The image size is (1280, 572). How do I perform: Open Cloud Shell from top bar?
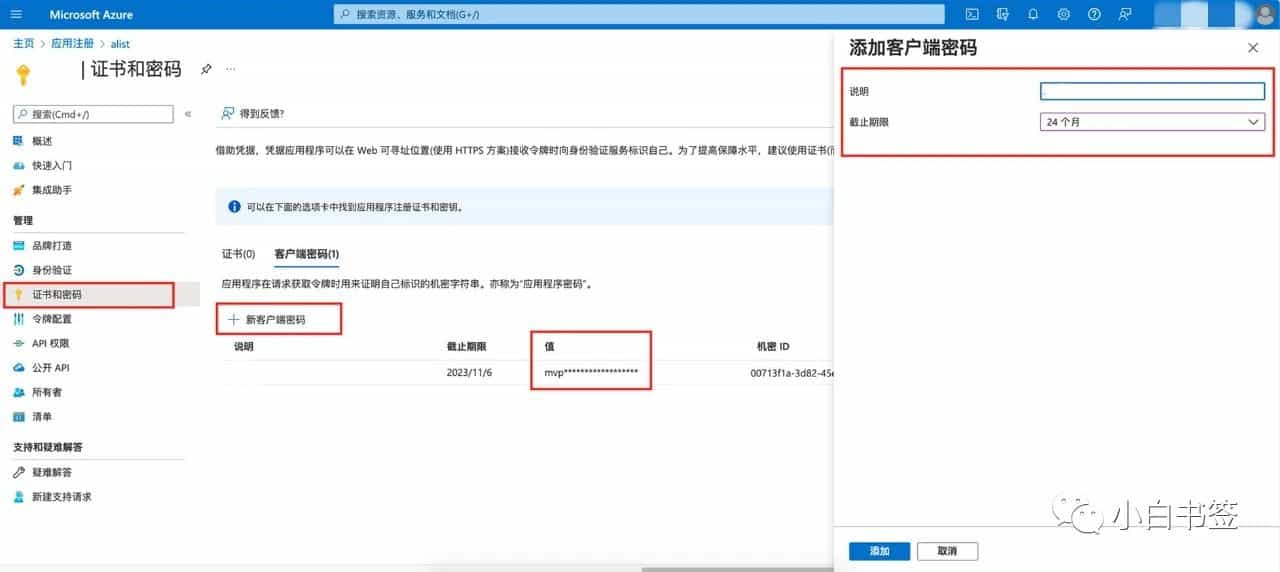click(x=972, y=14)
